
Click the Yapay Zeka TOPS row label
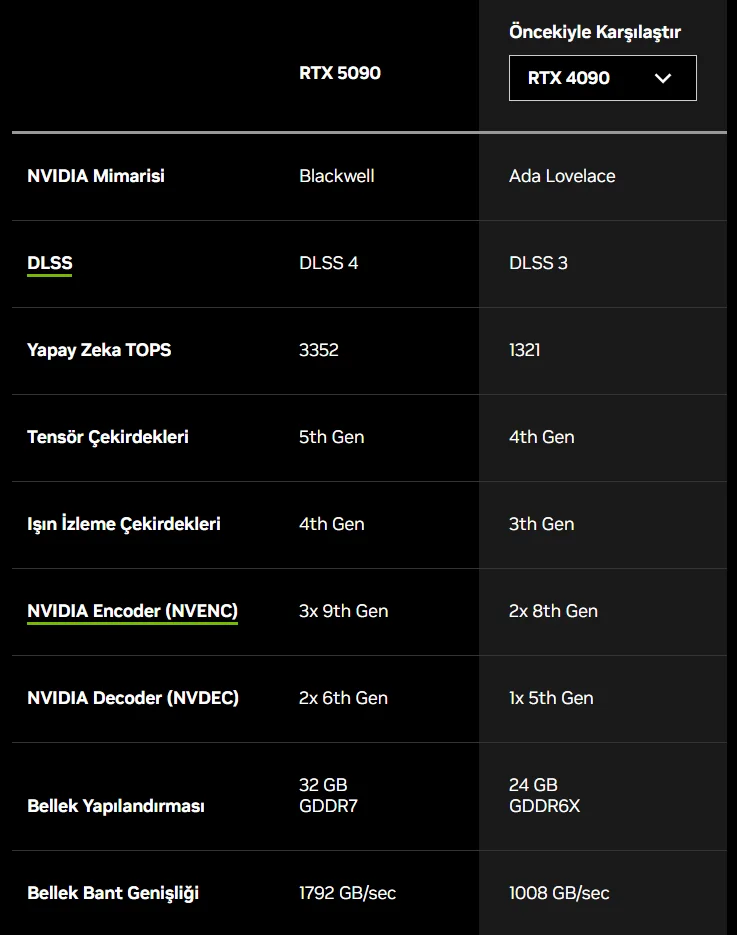tap(99, 350)
